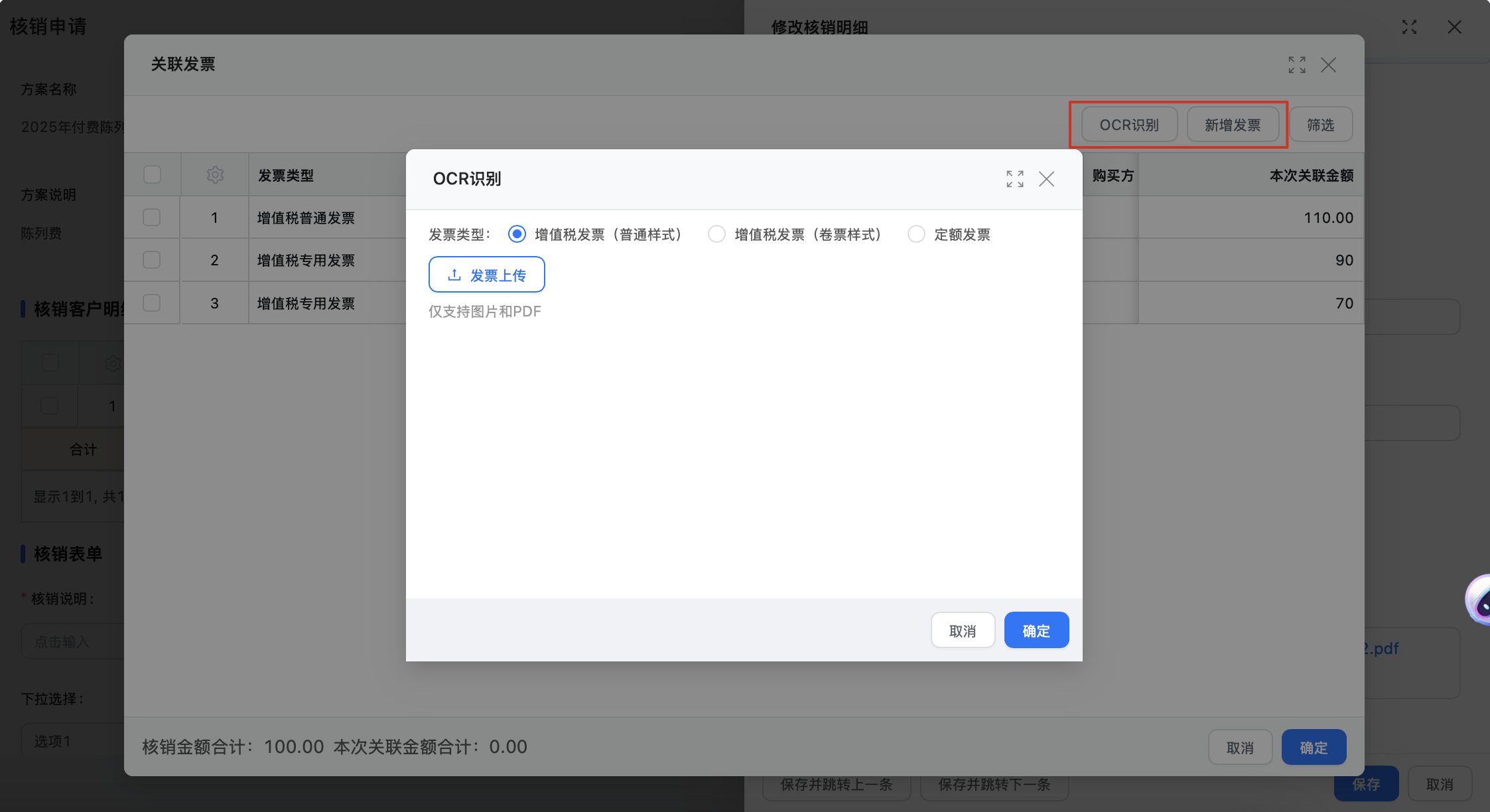Select 增值税发票（卷票样式）radio option

716,234
